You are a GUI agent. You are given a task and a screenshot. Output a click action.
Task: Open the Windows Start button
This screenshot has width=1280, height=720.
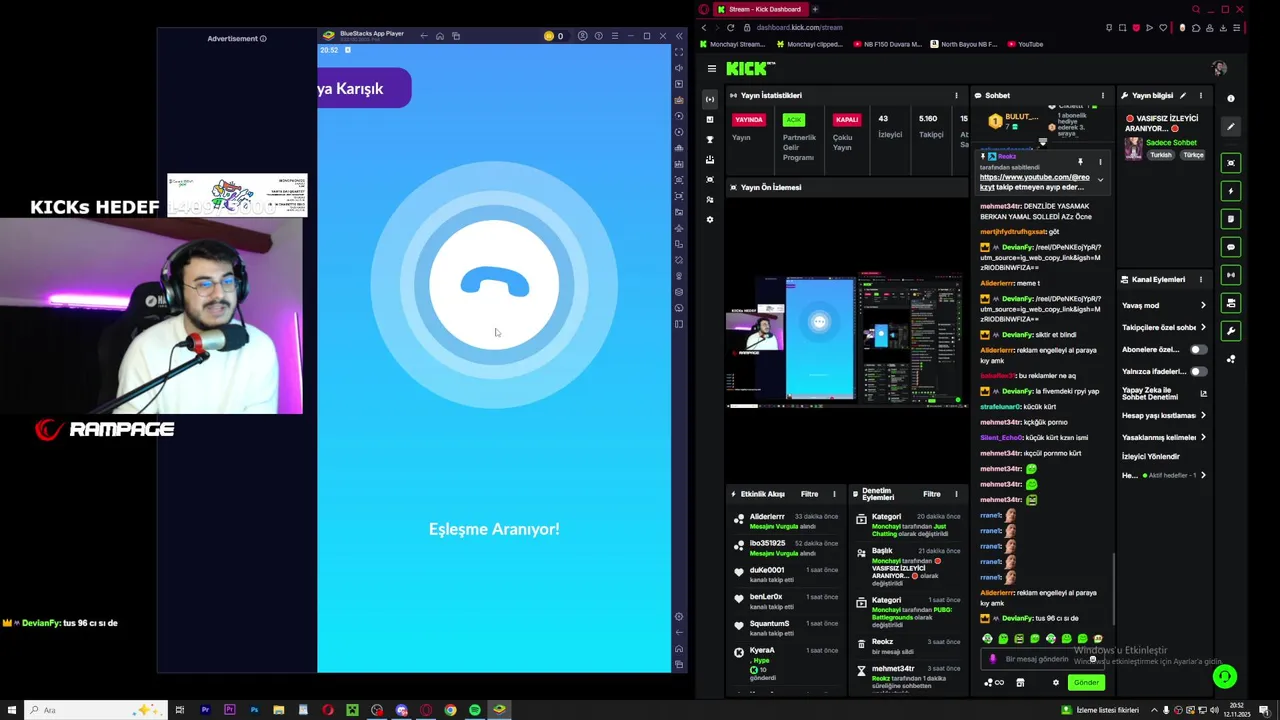[11, 710]
